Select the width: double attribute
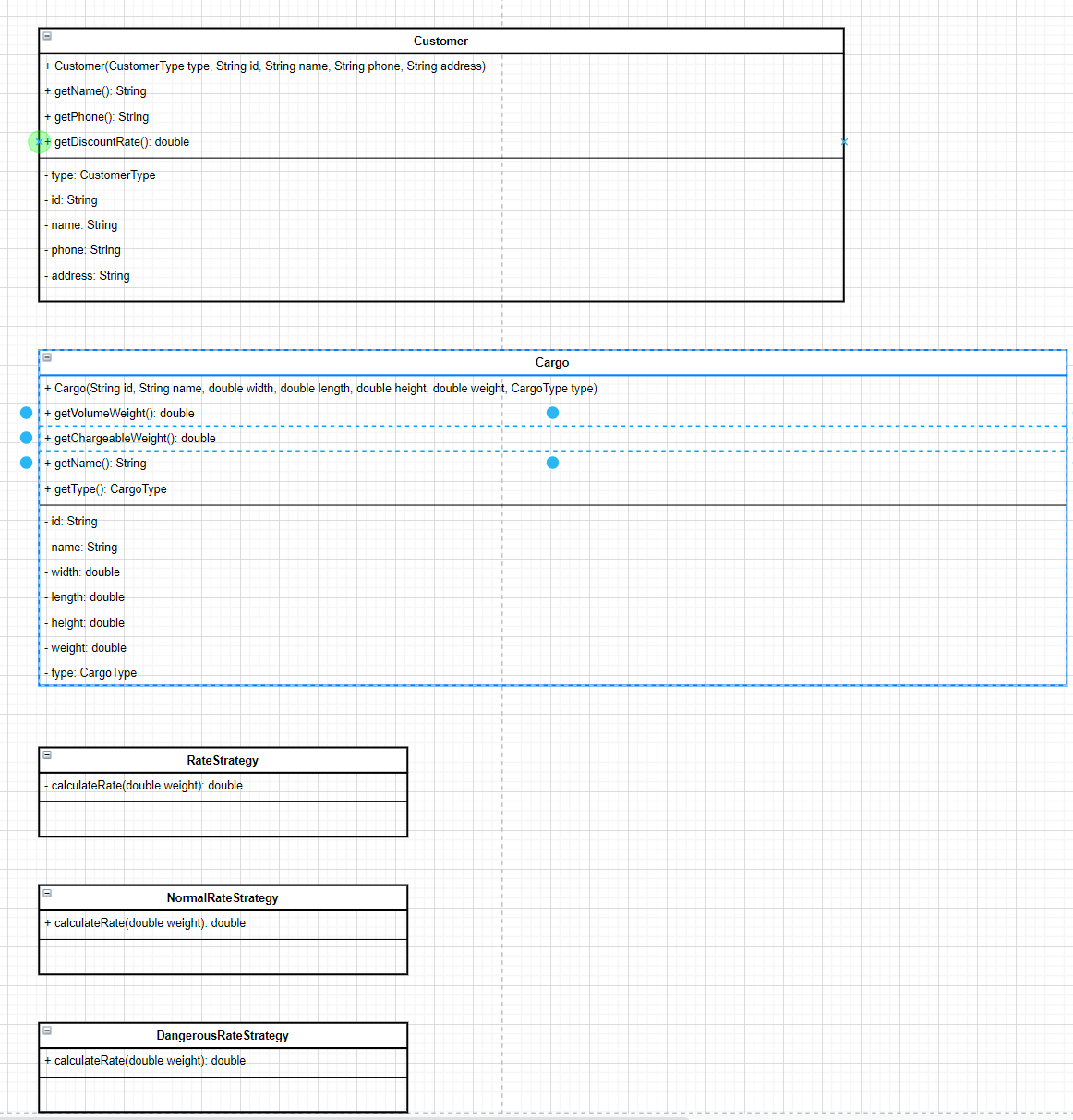 tap(552, 572)
